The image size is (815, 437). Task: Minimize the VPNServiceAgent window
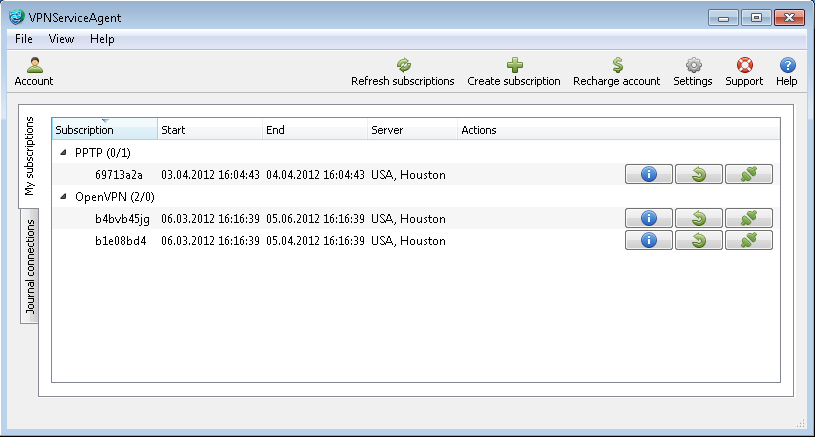723,18
